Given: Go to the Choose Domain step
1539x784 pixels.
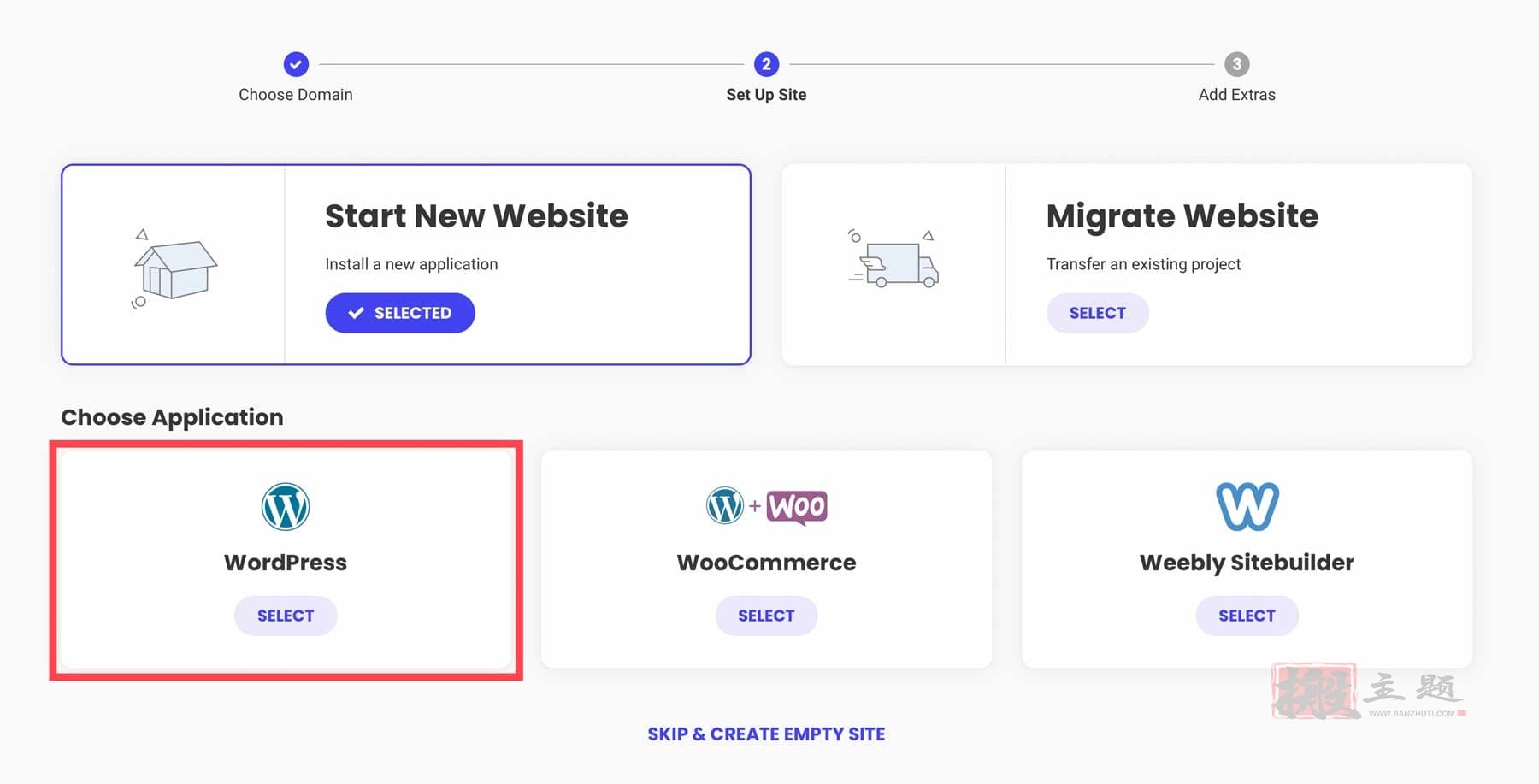Looking at the screenshot, I should (296, 95).
